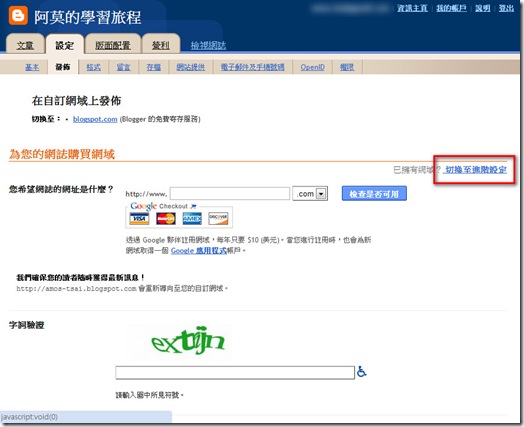Open the 存檔 settings sub-tab
Viewport: 524px width, 427px height.
(153, 67)
